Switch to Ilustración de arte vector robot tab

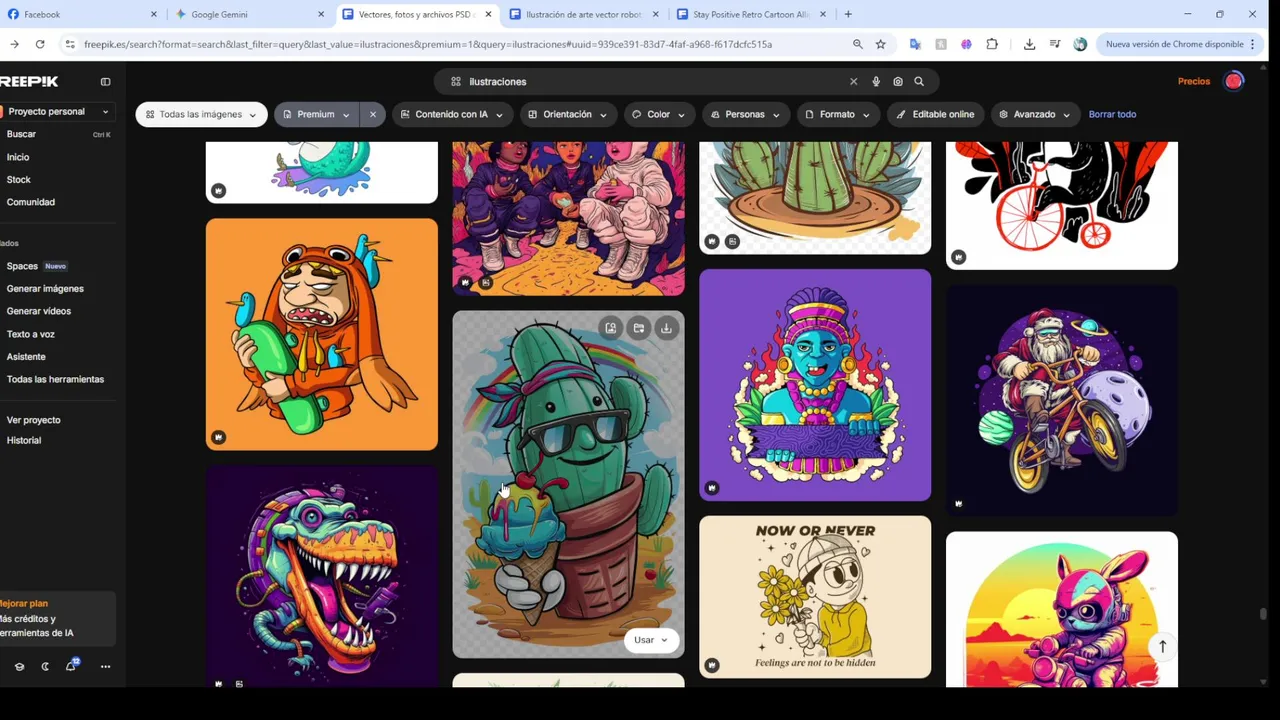pos(585,14)
